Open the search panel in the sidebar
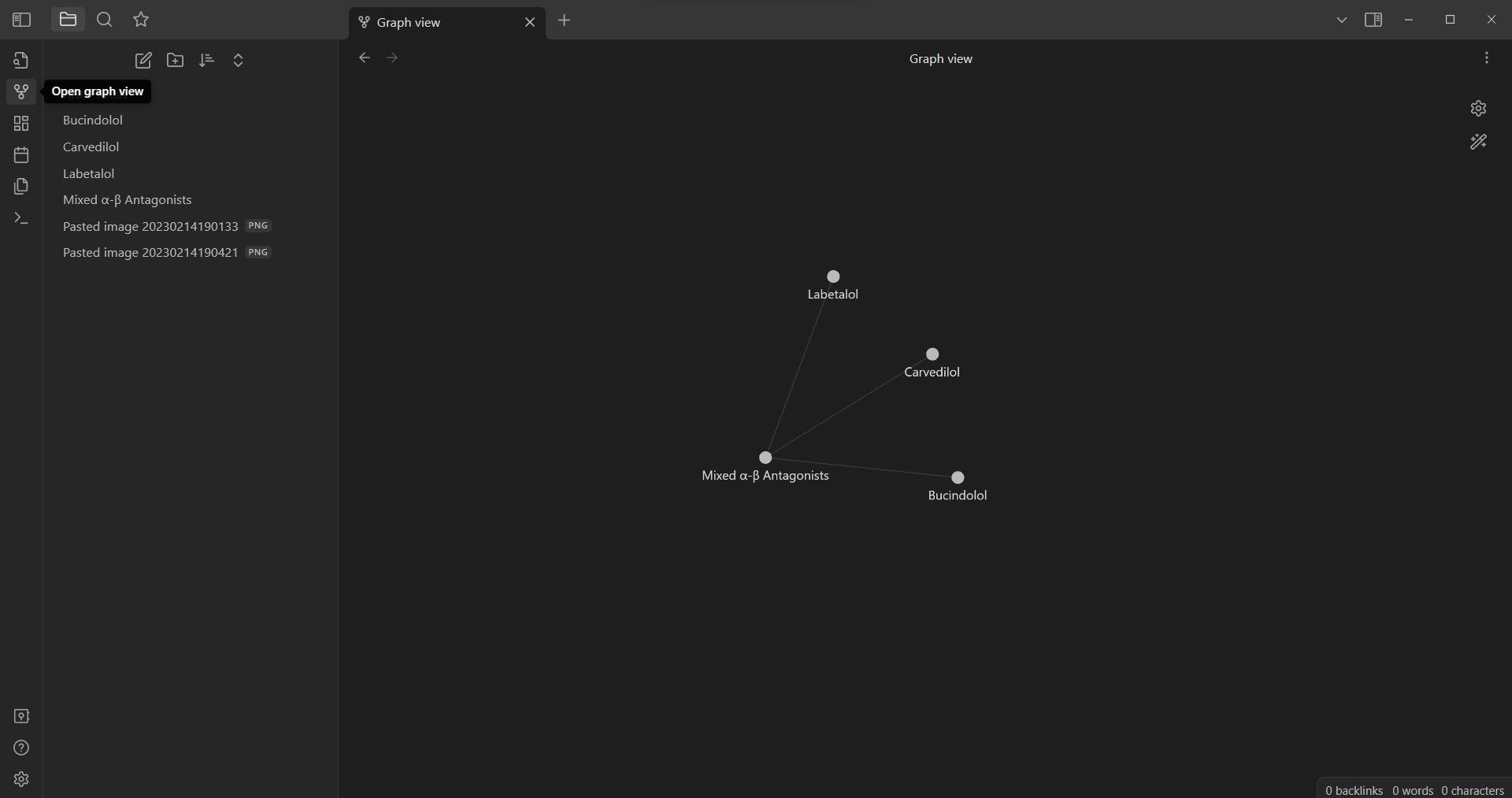This screenshot has height=798, width=1512. 104,20
